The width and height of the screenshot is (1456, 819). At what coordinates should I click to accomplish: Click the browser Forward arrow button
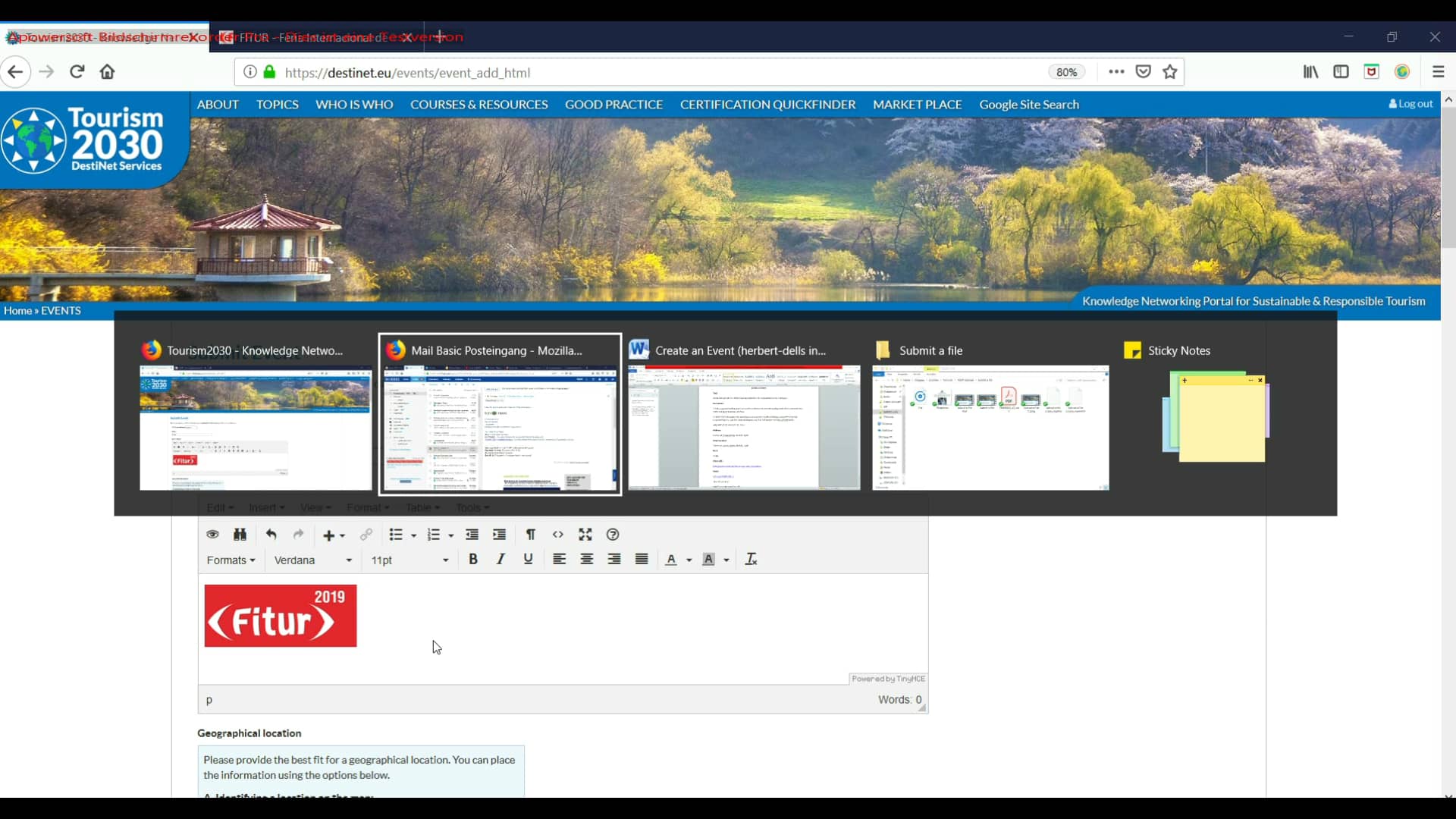point(46,72)
